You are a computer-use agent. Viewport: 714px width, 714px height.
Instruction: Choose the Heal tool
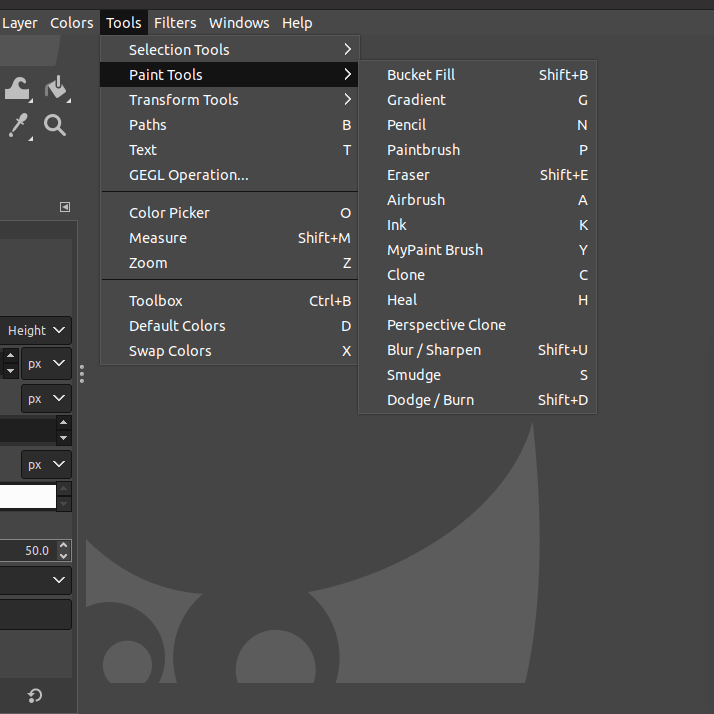point(478,300)
